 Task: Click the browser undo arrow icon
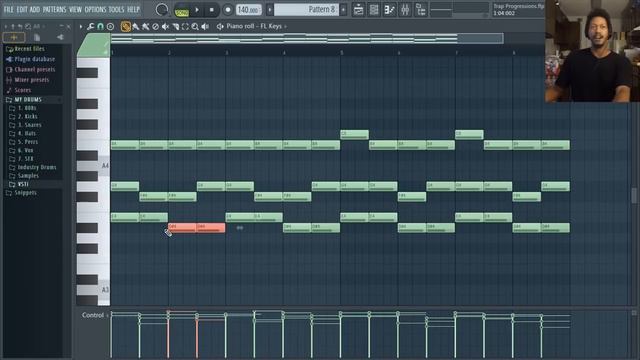click(20, 27)
